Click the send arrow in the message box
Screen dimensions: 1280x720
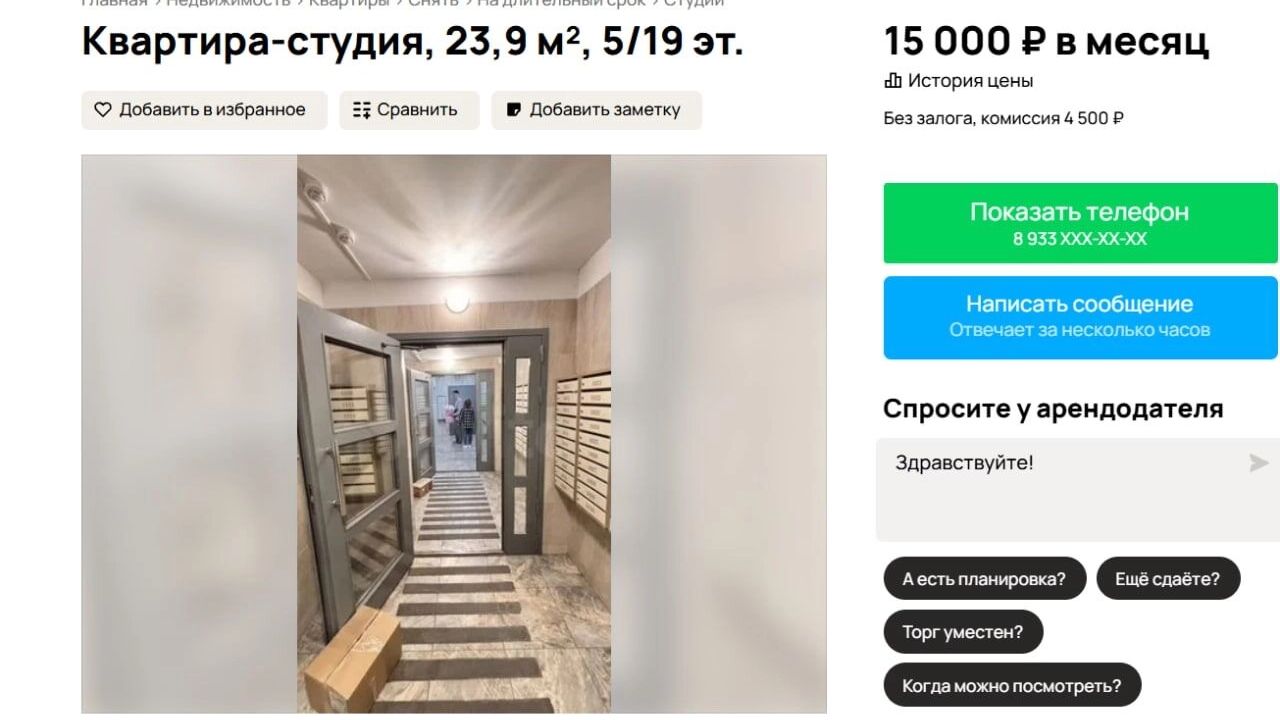coord(1258,462)
